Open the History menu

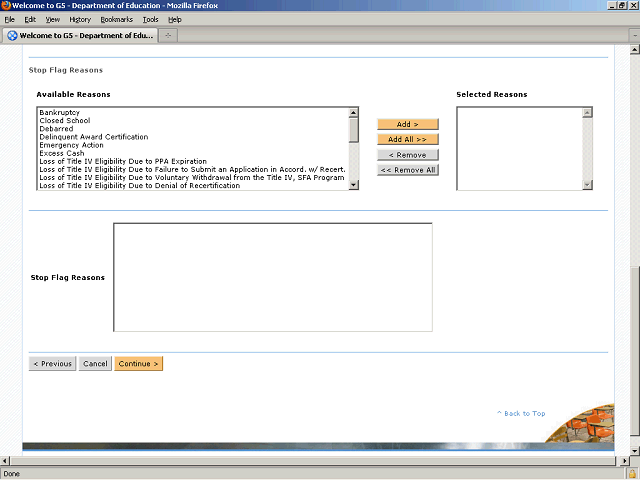pos(80,20)
